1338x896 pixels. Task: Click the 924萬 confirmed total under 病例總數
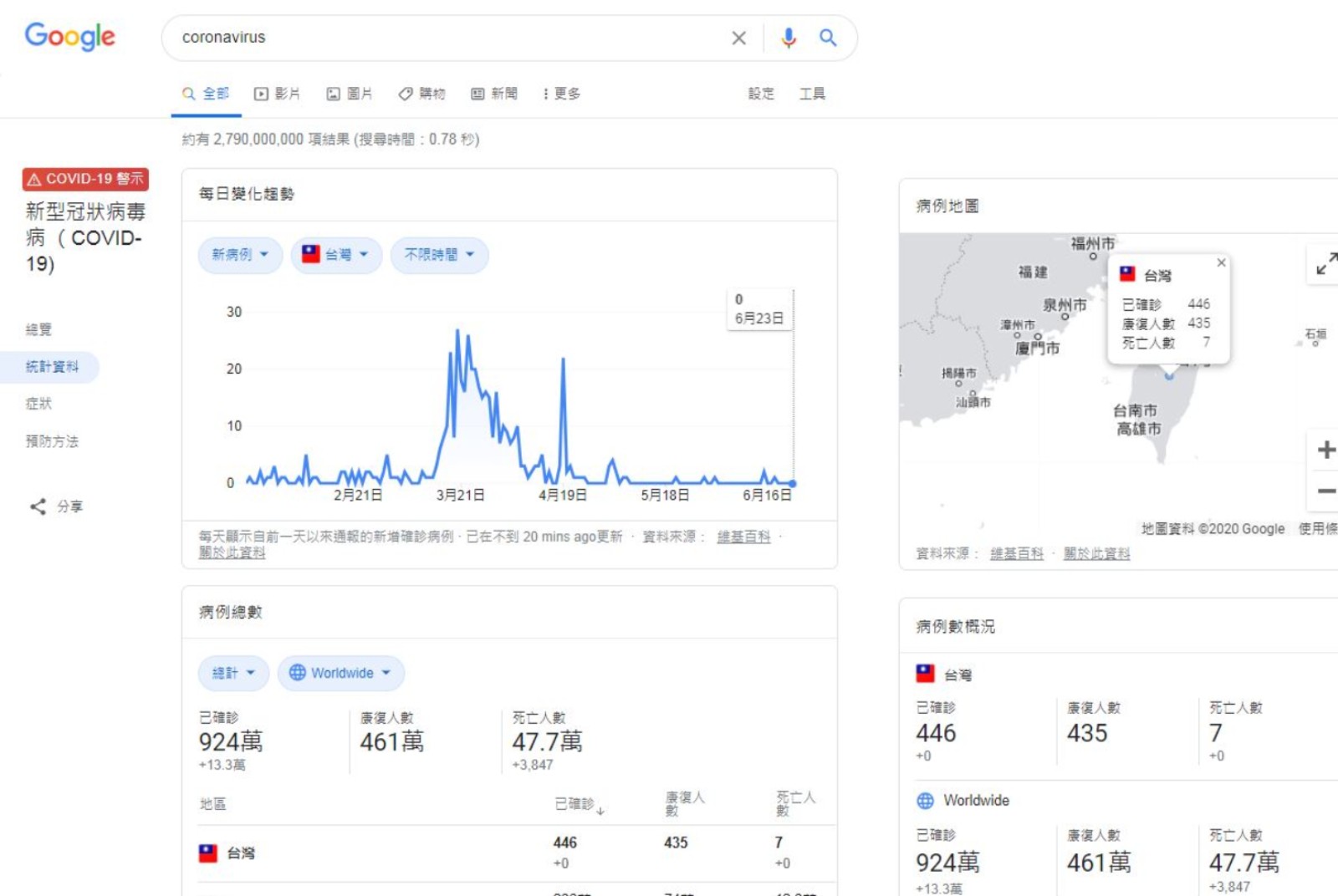[231, 741]
